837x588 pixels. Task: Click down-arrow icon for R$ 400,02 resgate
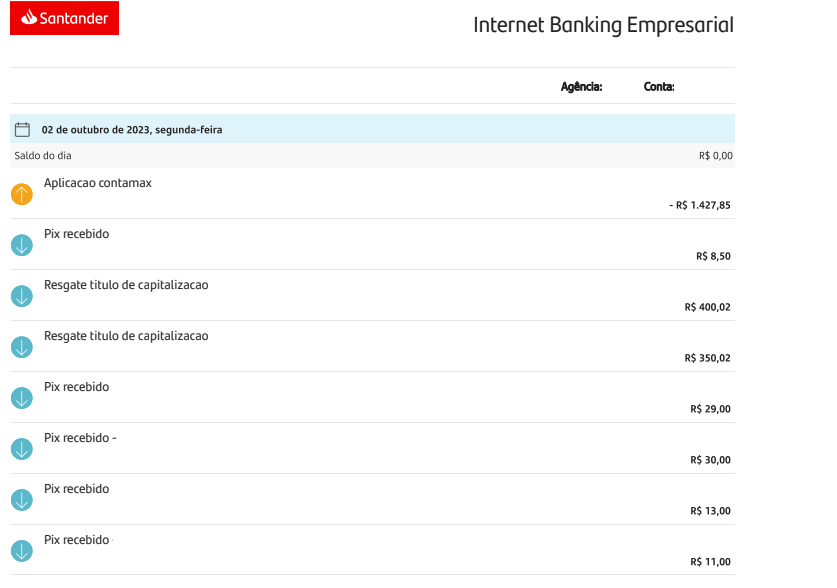[x=22, y=296]
